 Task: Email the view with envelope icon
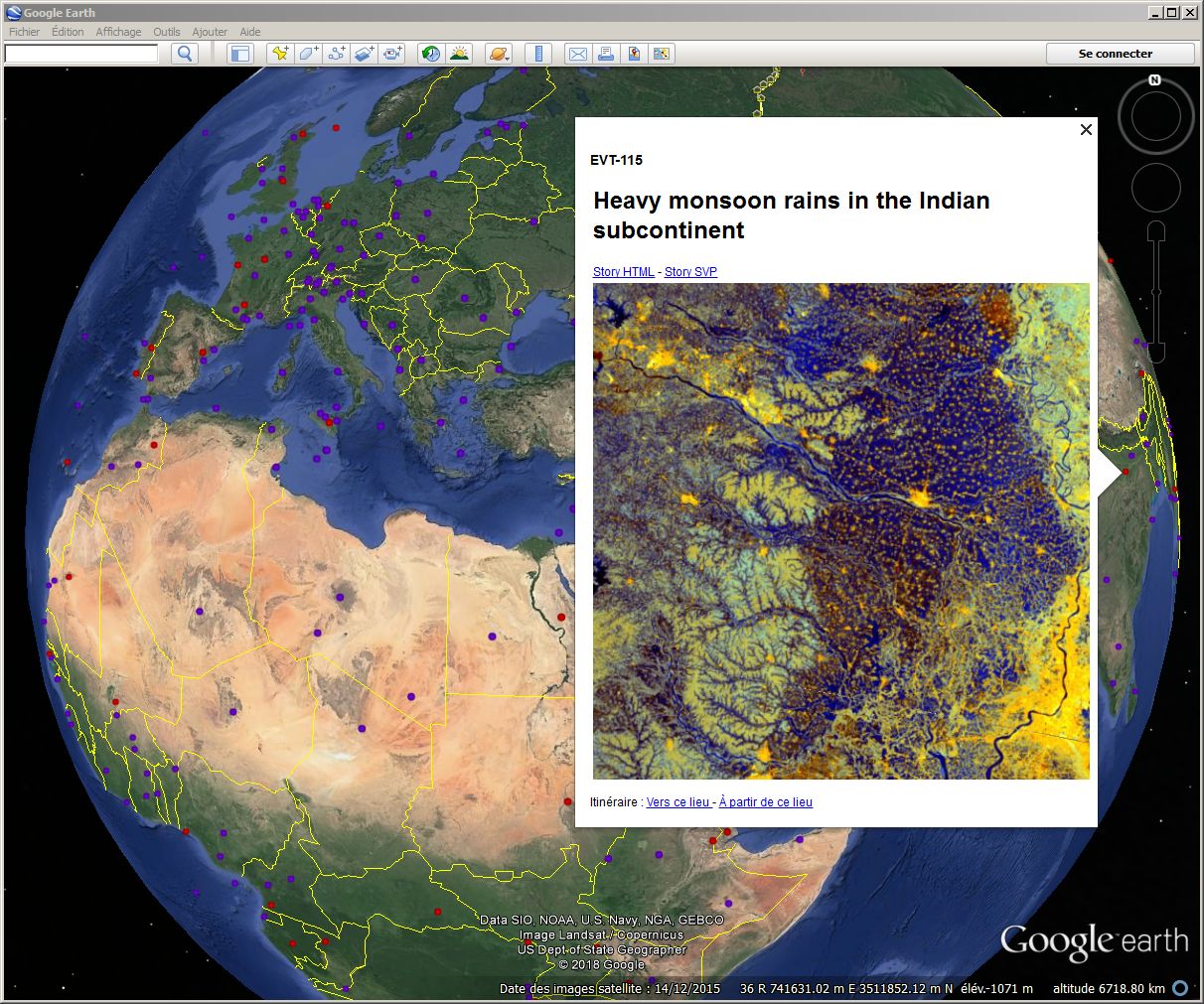(577, 54)
